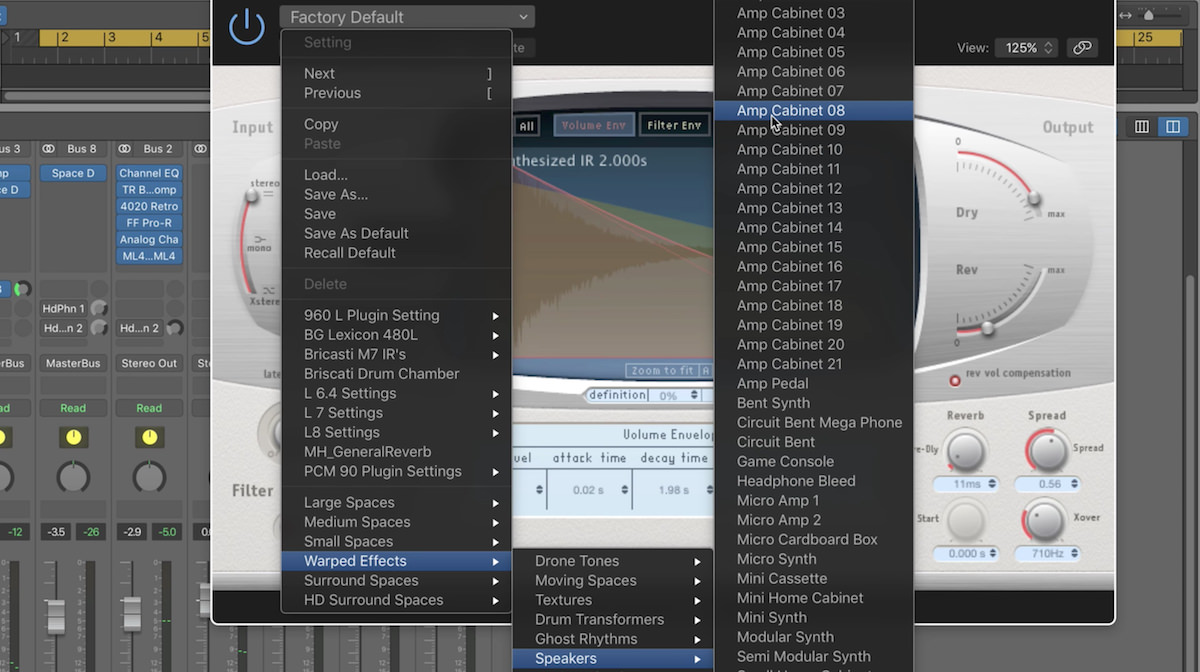Image resolution: width=1200 pixels, height=672 pixels.
Task: Adjust the Dry output slider handle
Action: tap(1034, 199)
